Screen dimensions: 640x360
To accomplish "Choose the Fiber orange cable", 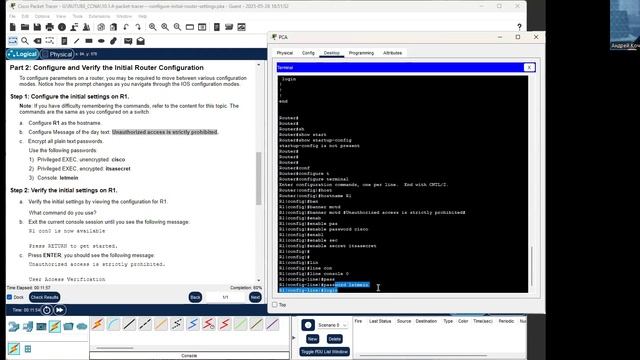I will pos(161,324).
